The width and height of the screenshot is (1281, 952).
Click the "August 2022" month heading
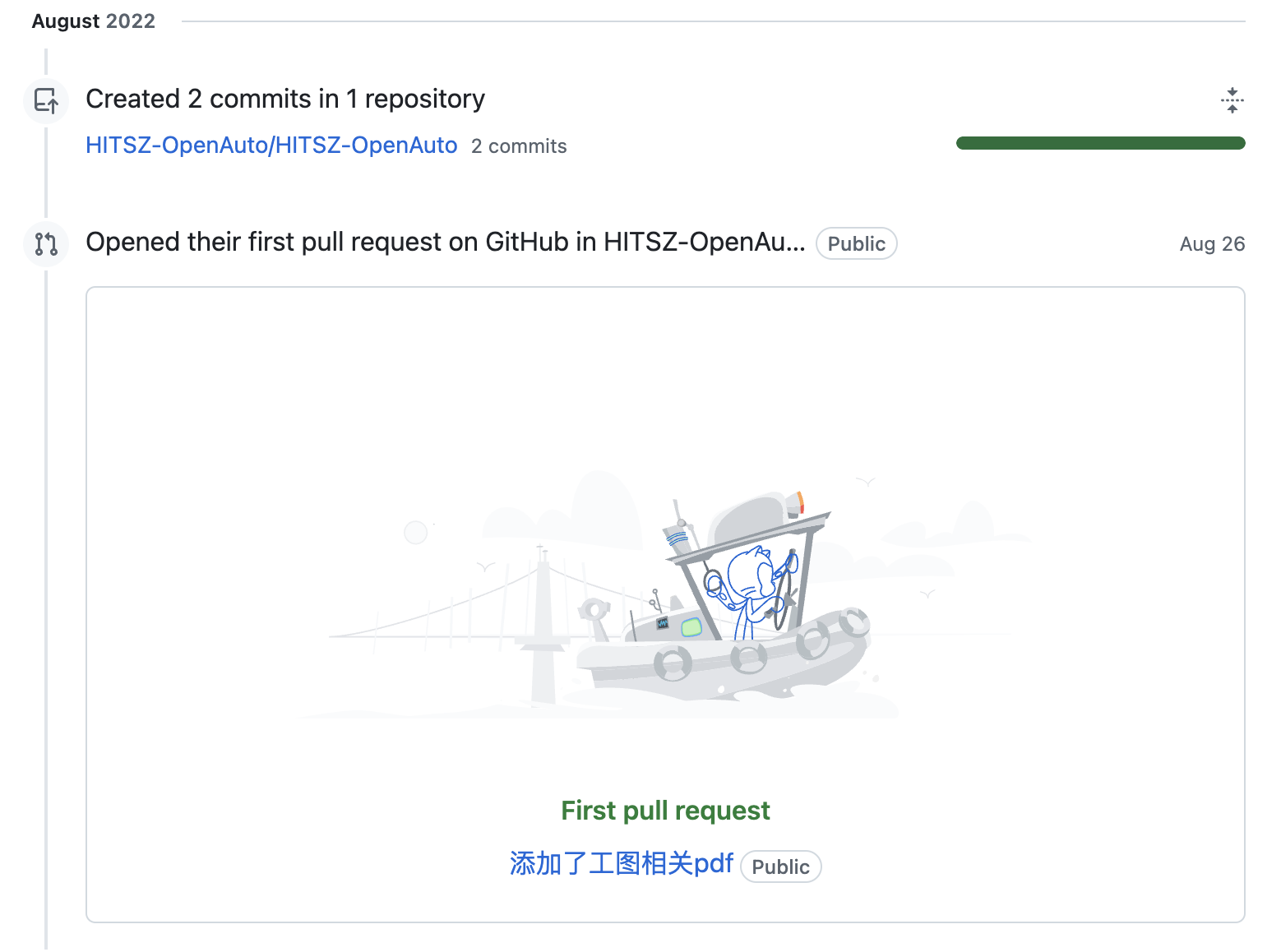(93, 21)
